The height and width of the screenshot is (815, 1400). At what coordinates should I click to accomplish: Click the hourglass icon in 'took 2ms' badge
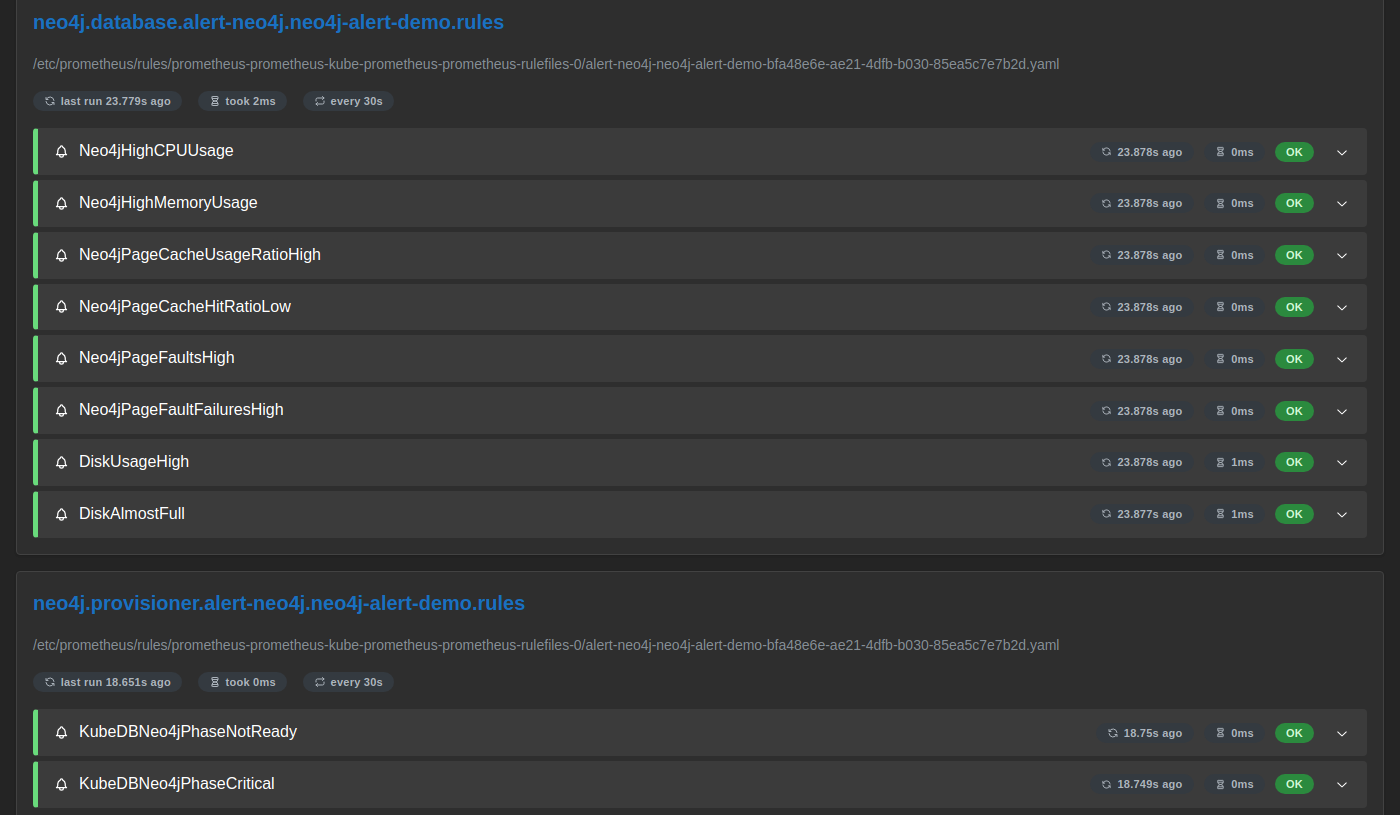(x=215, y=101)
